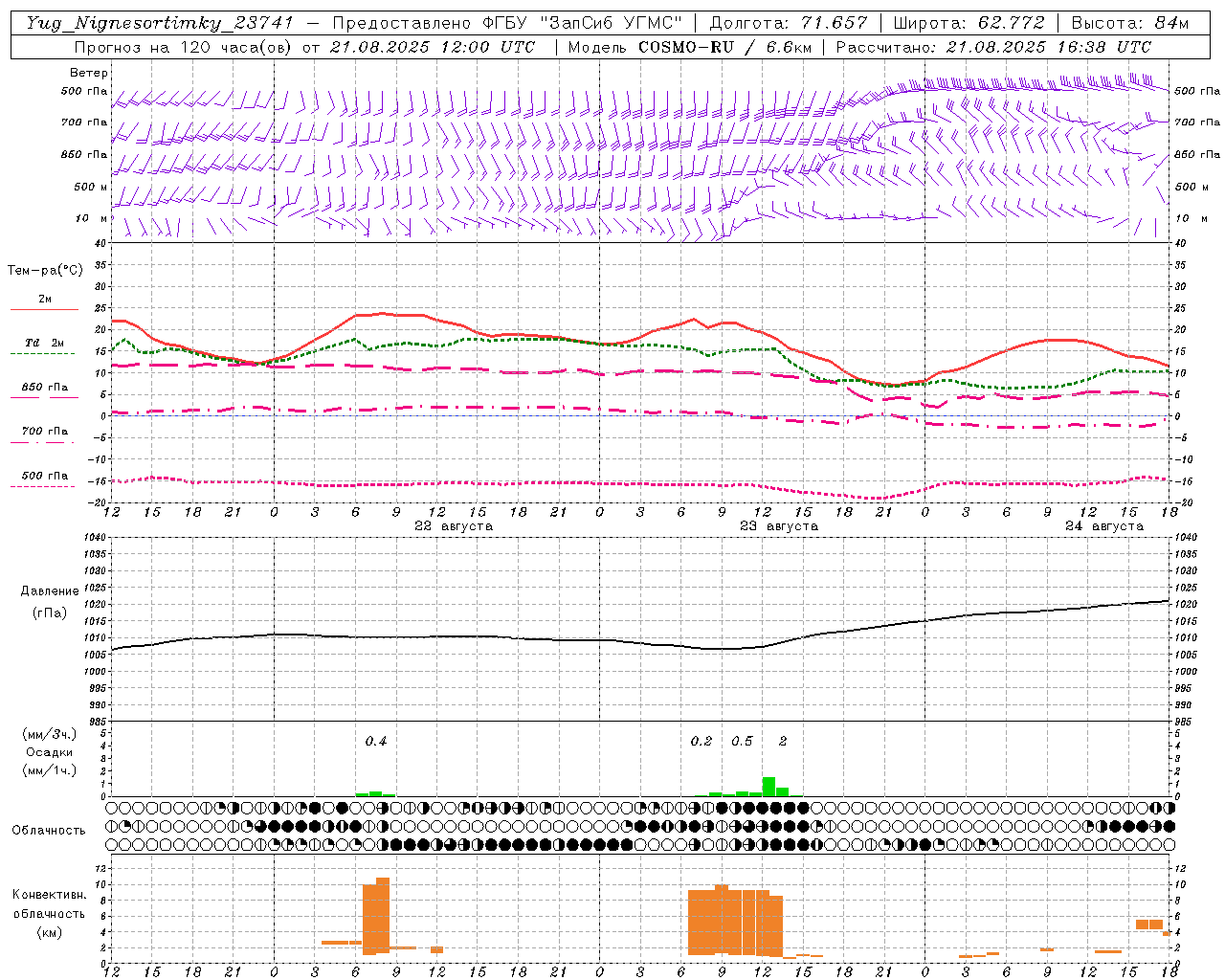Select the 500 гПа temperature legend entry

(x=44, y=476)
